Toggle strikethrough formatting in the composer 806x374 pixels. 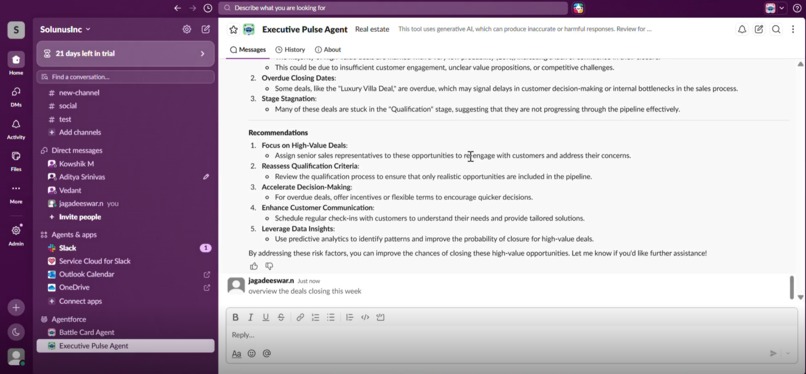(281, 317)
